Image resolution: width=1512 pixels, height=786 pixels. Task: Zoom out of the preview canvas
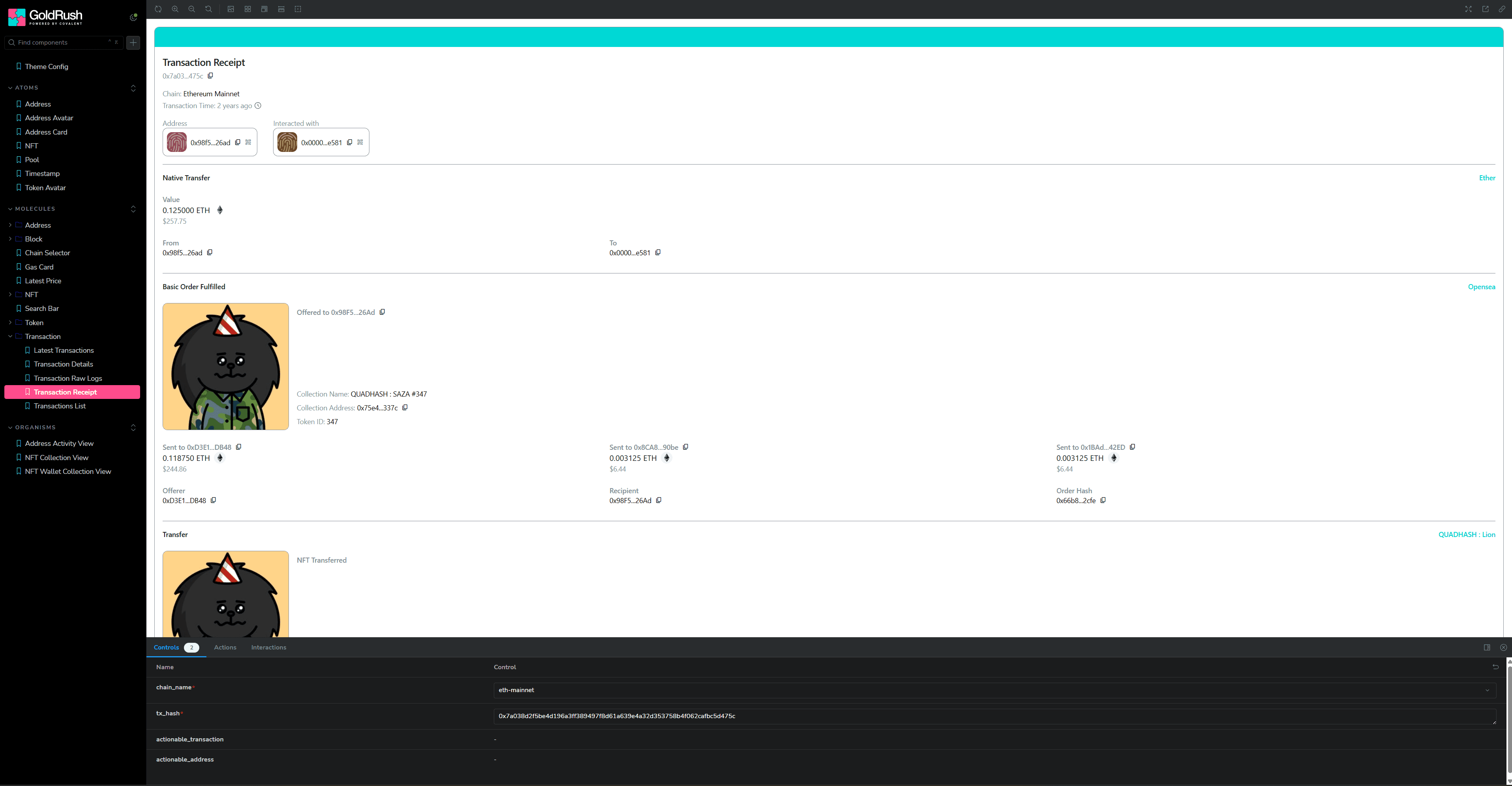click(191, 9)
